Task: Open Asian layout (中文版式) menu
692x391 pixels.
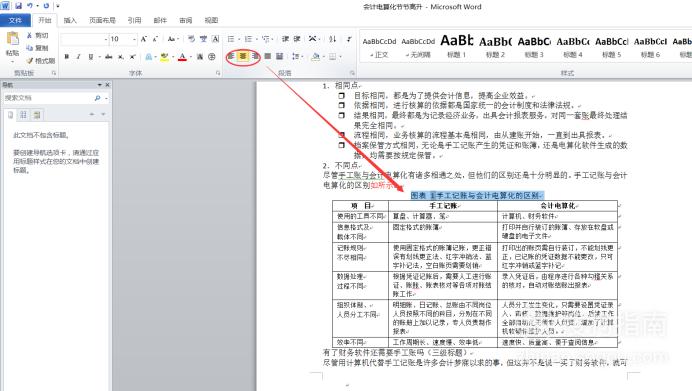Action: point(315,39)
